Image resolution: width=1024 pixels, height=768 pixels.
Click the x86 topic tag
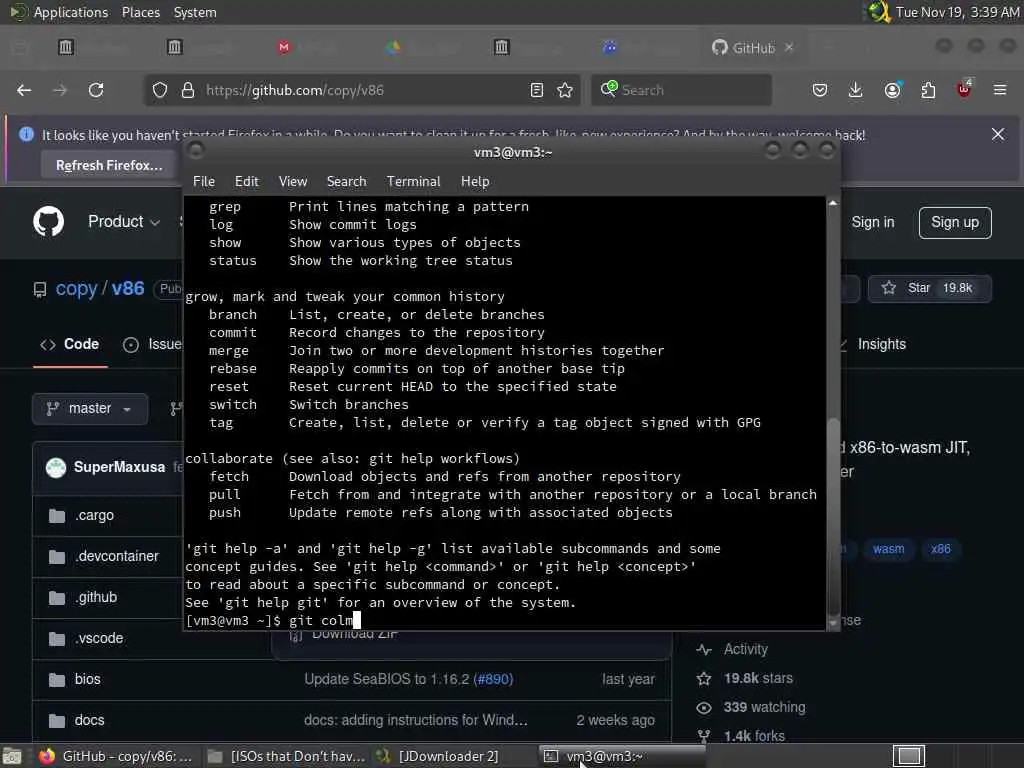click(940, 549)
